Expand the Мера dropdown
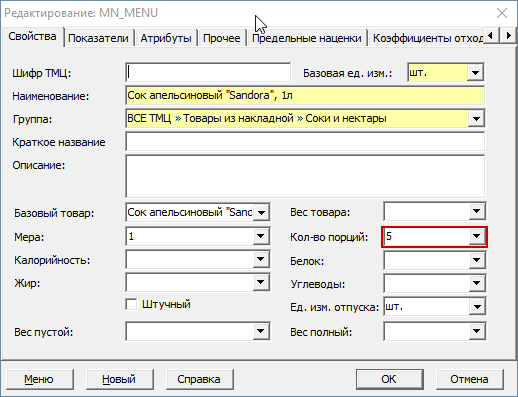This screenshot has height=397, width=518. (261, 236)
